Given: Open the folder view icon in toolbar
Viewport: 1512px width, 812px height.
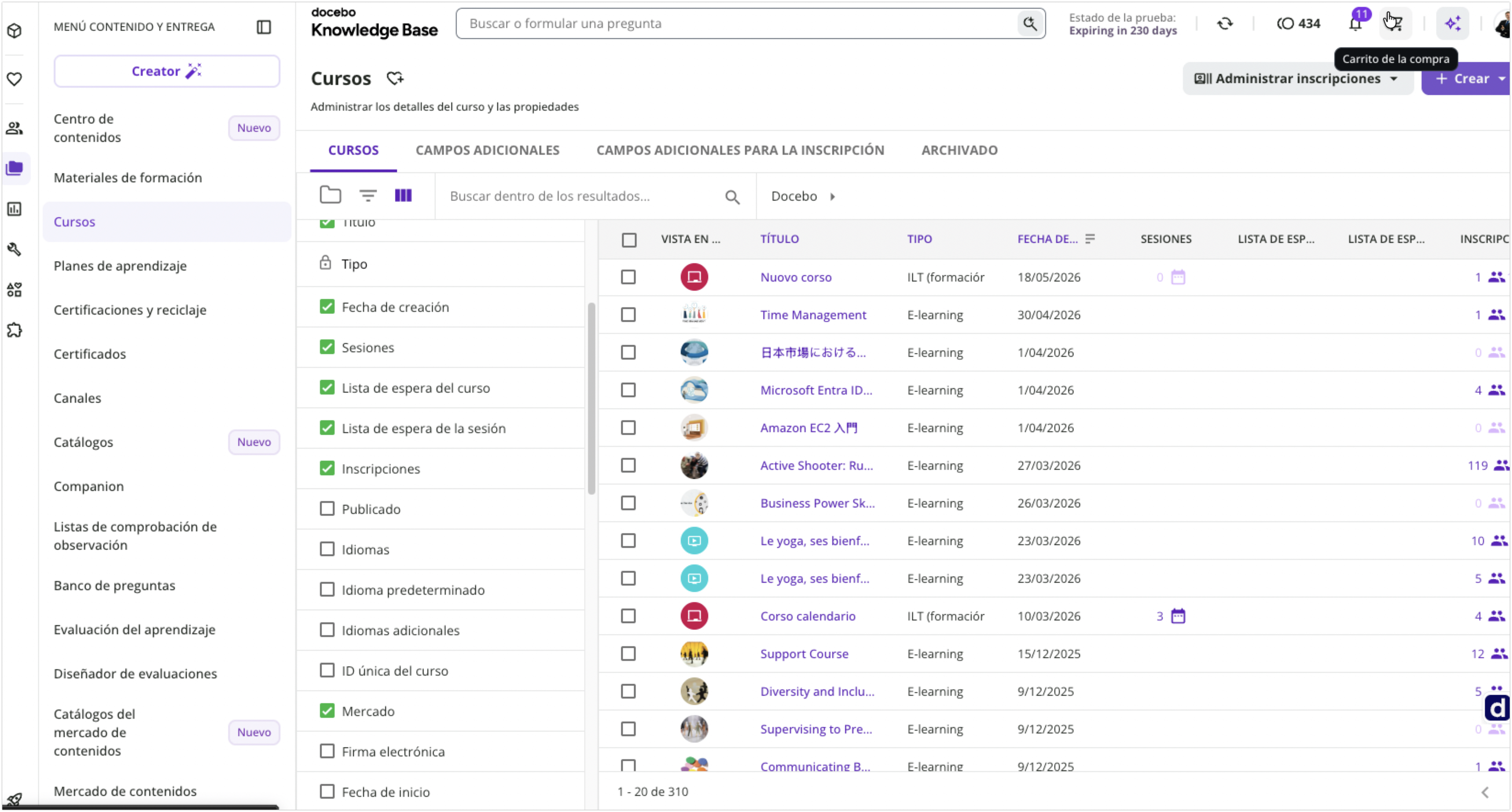Looking at the screenshot, I should [330, 195].
